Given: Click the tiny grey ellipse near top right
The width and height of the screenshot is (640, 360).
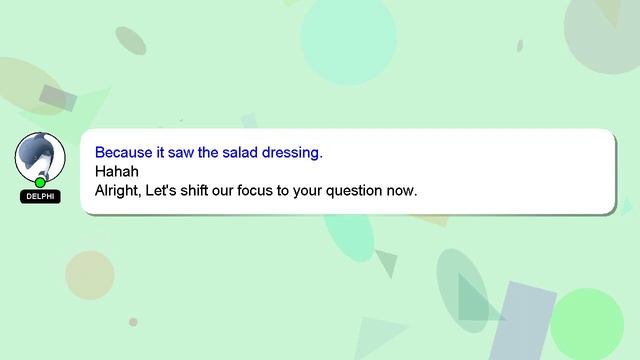Looking at the screenshot, I should (x=520, y=46).
